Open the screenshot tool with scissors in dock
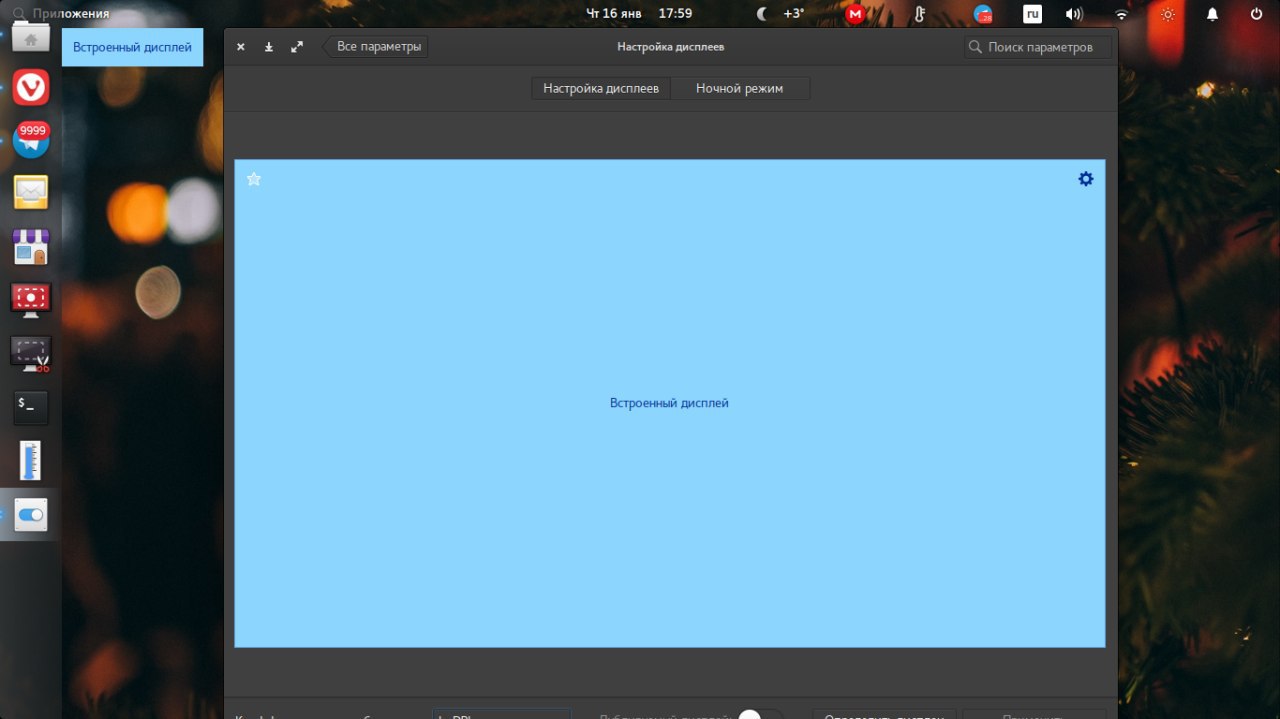 tap(31, 353)
